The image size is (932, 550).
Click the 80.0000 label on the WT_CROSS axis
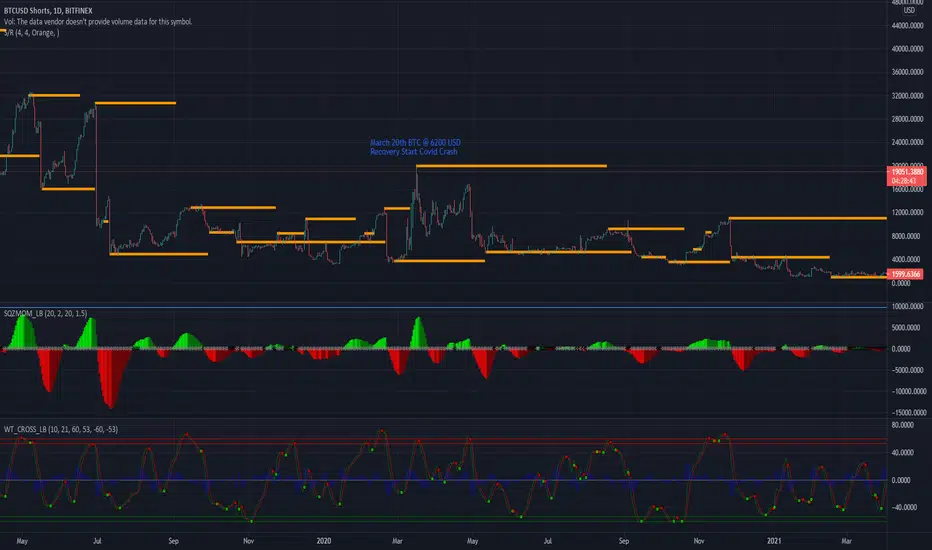903,425
